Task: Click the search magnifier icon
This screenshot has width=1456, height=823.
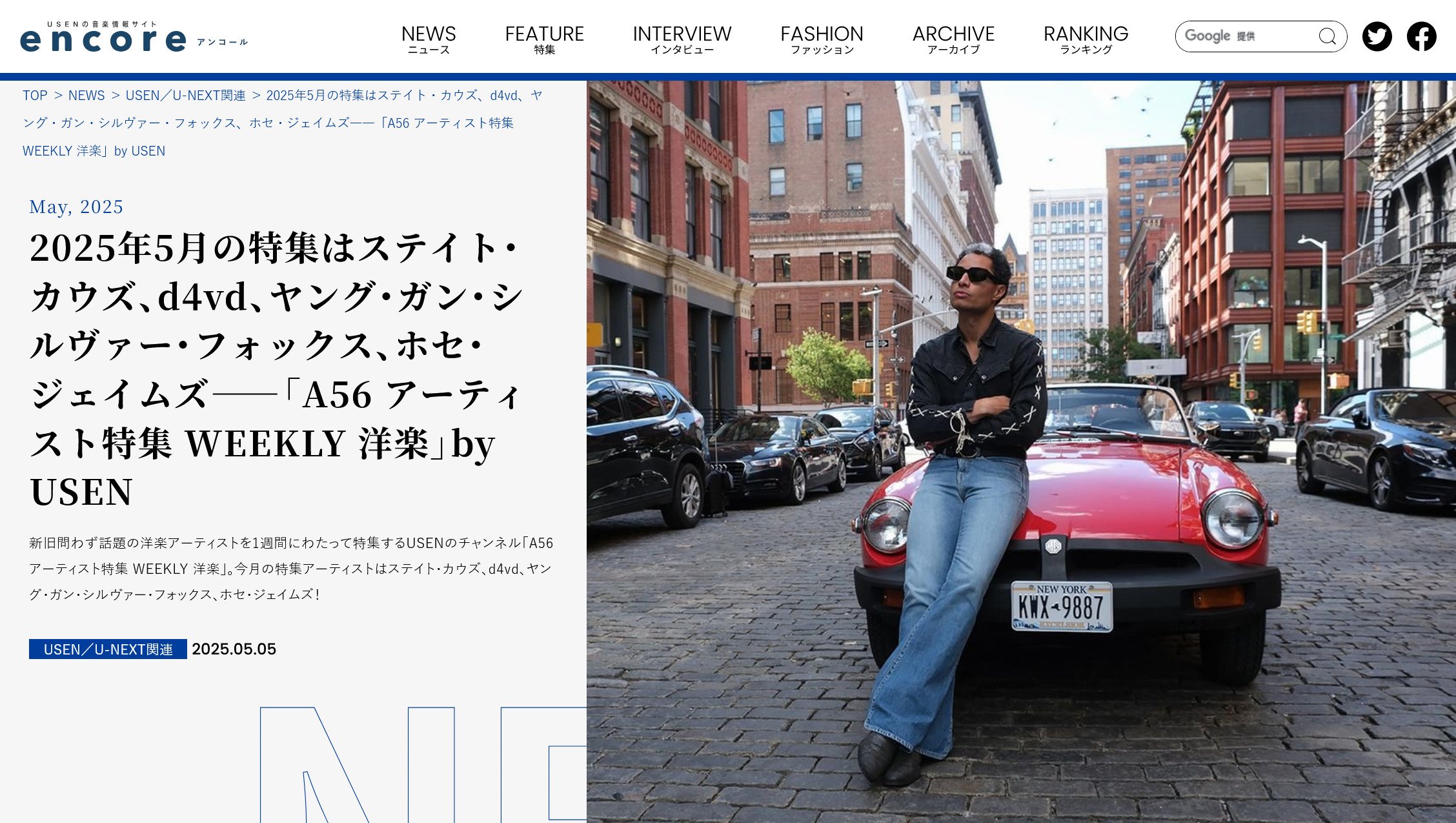Action: (1327, 36)
